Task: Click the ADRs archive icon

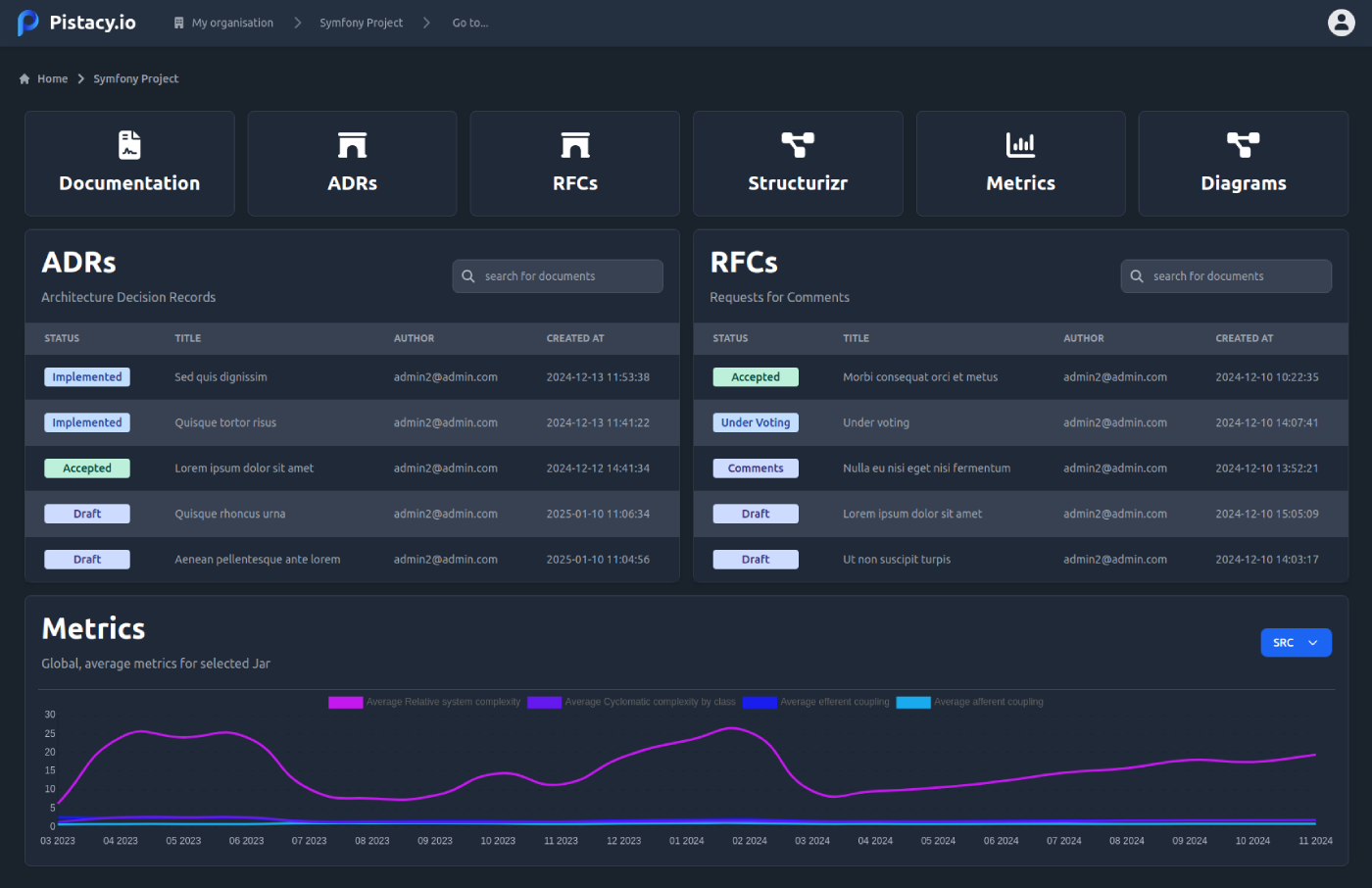Action: click(x=352, y=143)
